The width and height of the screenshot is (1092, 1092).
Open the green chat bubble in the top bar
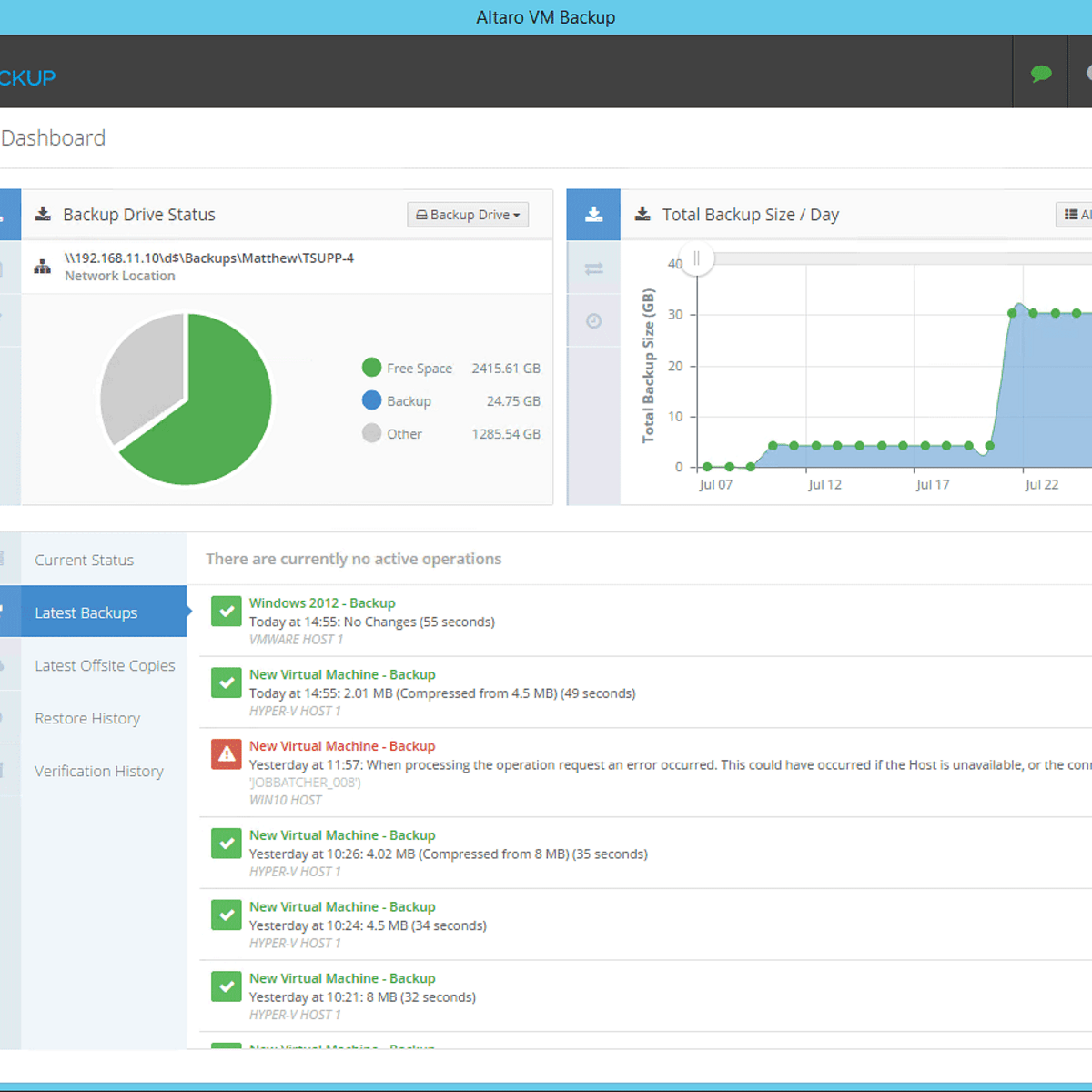(x=1041, y=74)
